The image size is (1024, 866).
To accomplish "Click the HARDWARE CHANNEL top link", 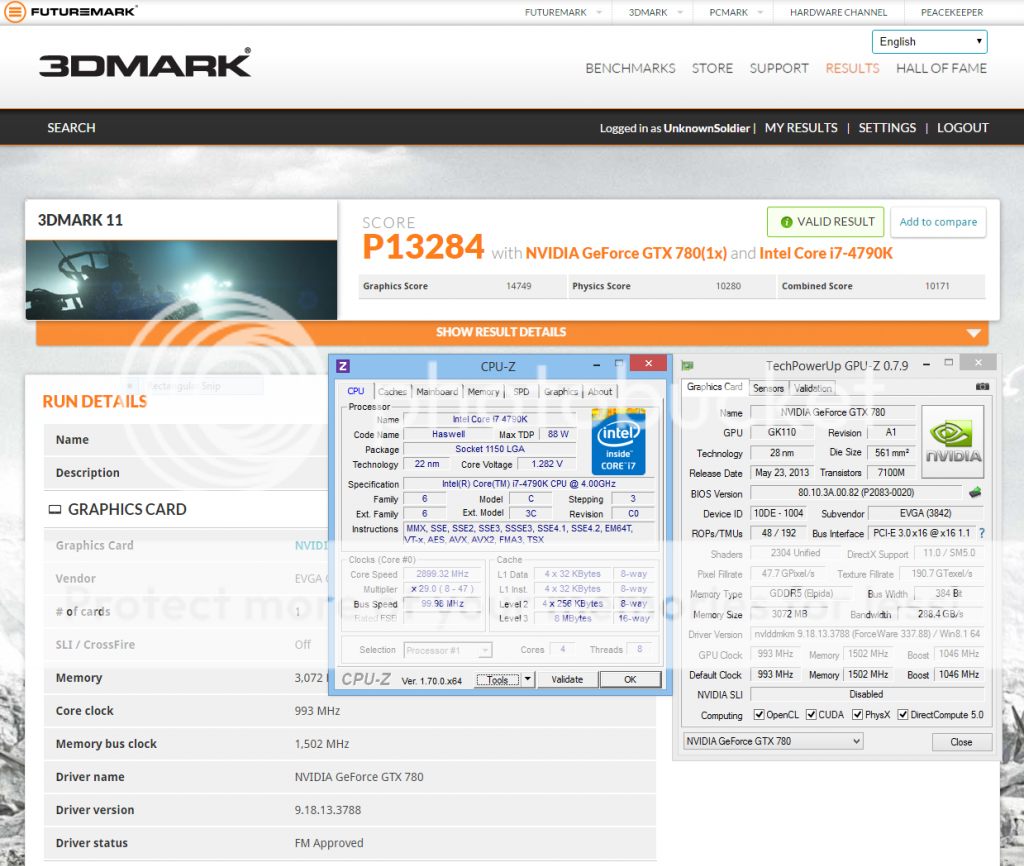I will click(839, 12).
